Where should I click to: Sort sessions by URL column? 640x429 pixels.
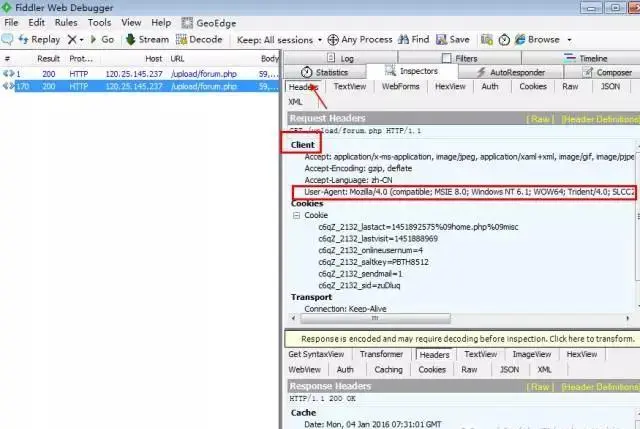[x=177, y=59]
